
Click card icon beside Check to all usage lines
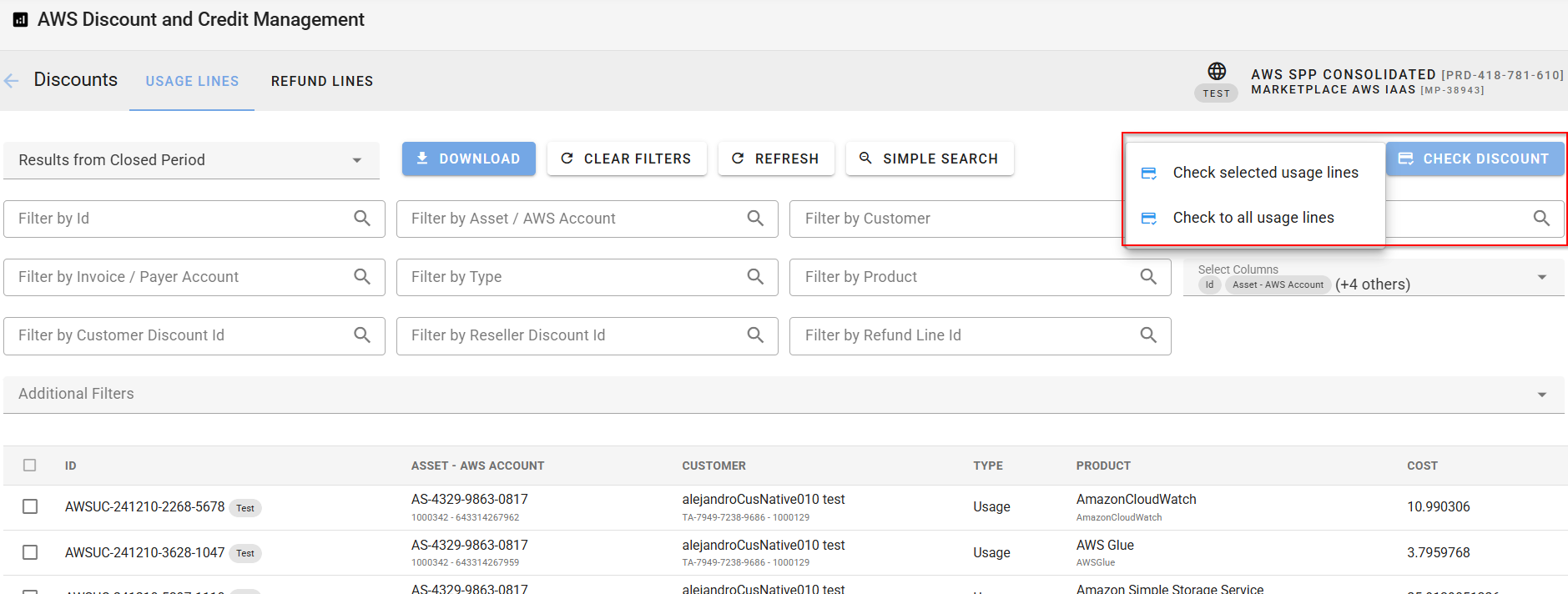1149,219
